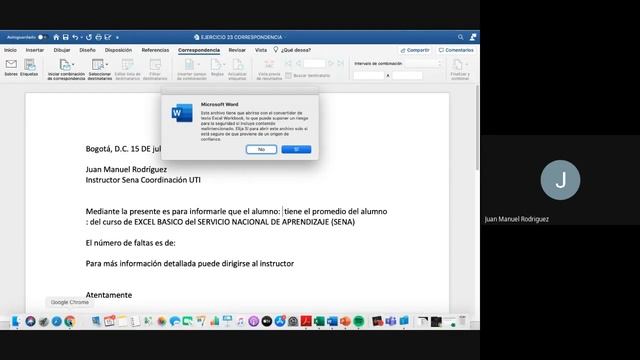
Task: Click the Comentarios button
Action: pyautogui.click(x=456, y=50)
